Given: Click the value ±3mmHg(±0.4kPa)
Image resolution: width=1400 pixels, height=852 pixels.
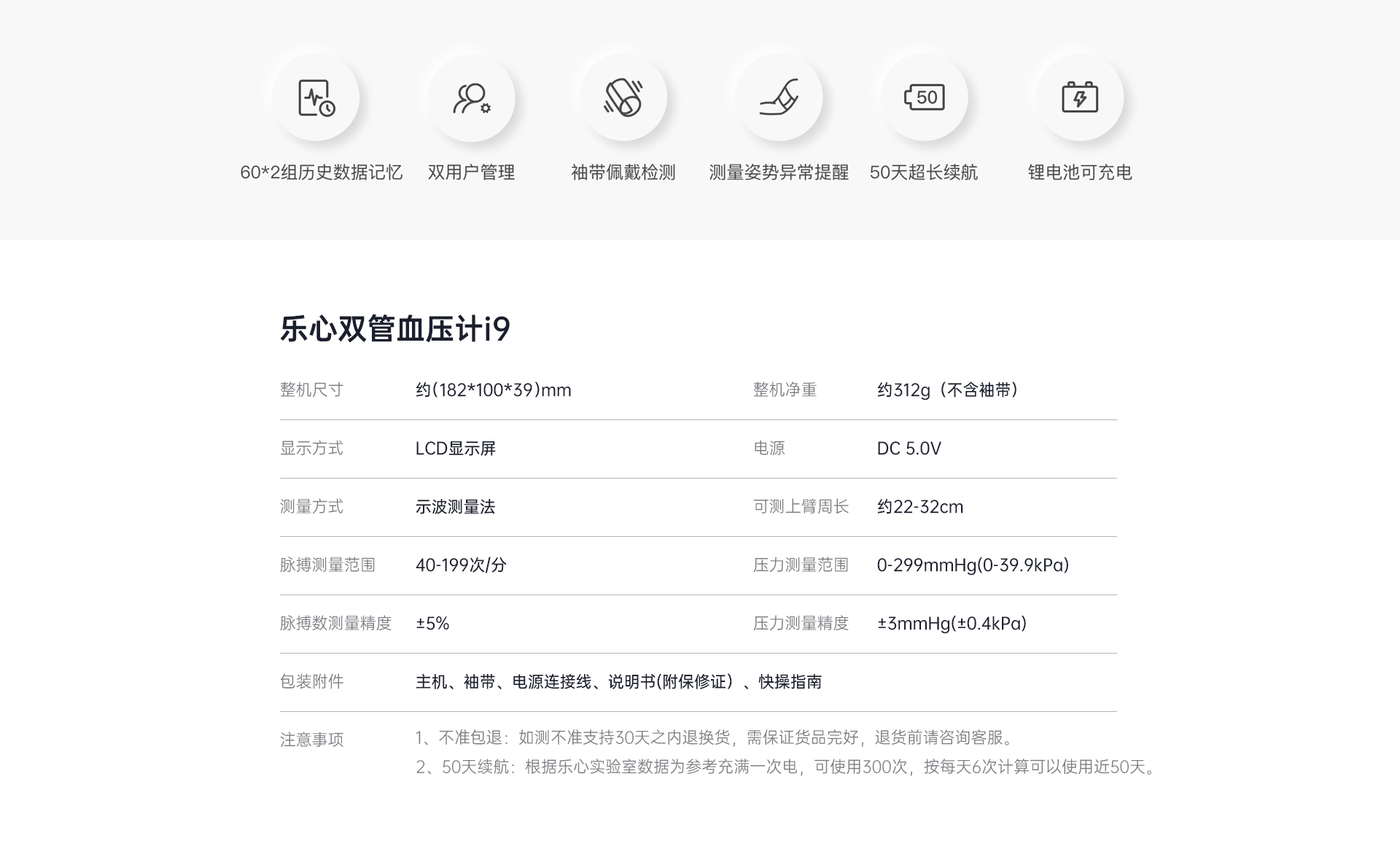Looking at the screenshot, I should point(952,624).
